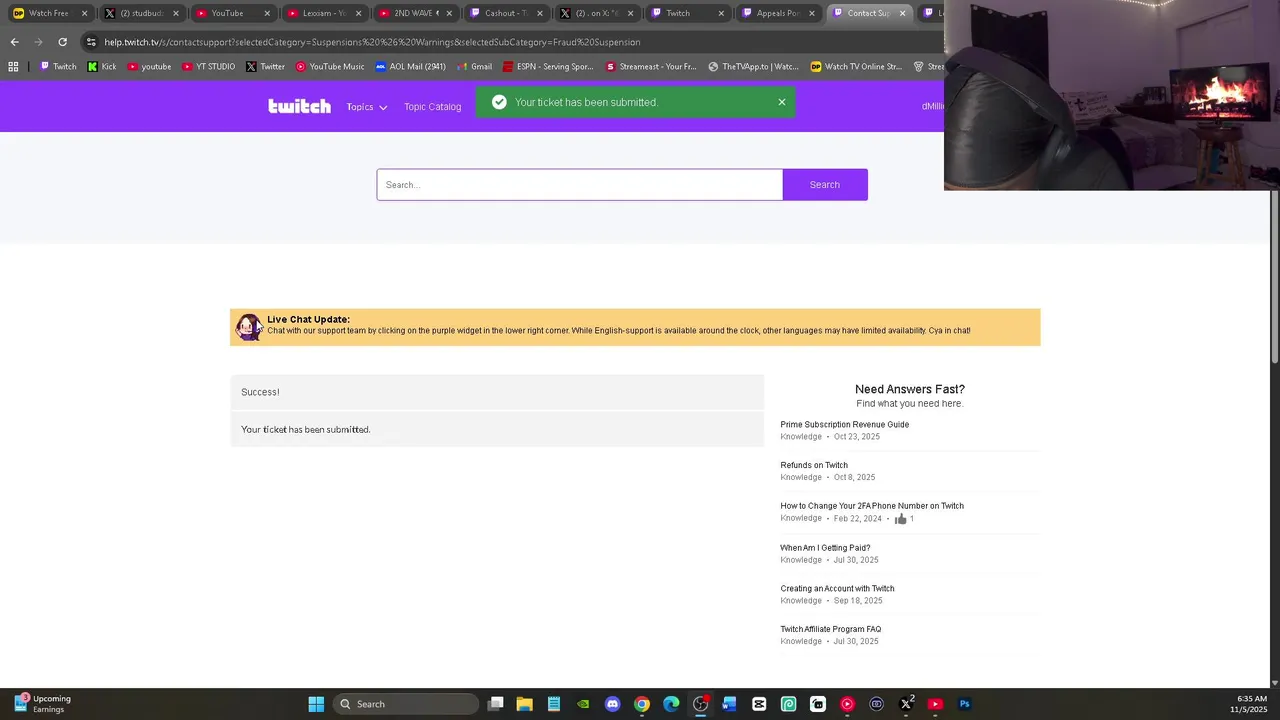Image resolution: width=1280 pixels, height=720 pixels.
Task: Dismiss the ticket submitted notification
Action: pos(782,102)
